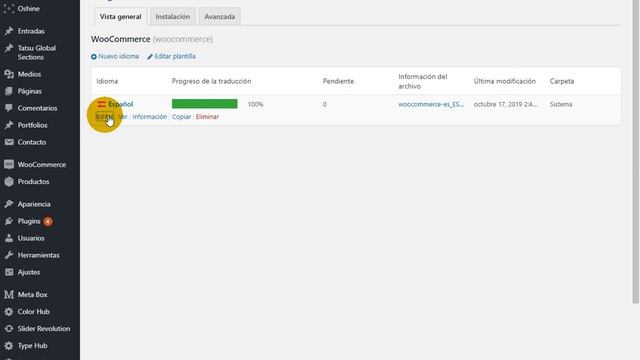Click the Pendiente column header
The width and height of the screenshot is (640, 360).
coord(338,81)
